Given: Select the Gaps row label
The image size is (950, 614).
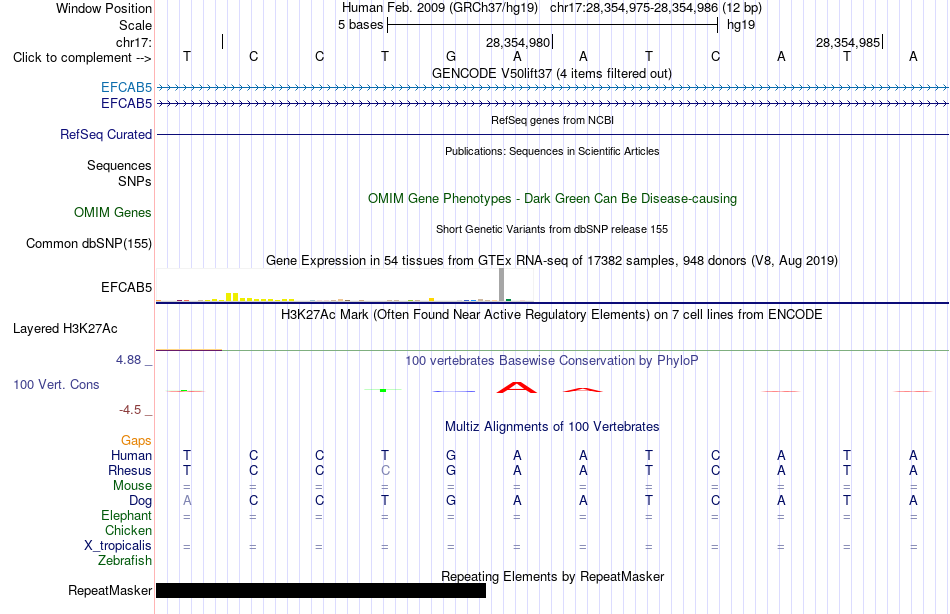Looking at the screenshot, I should click(x=136, y=441).
